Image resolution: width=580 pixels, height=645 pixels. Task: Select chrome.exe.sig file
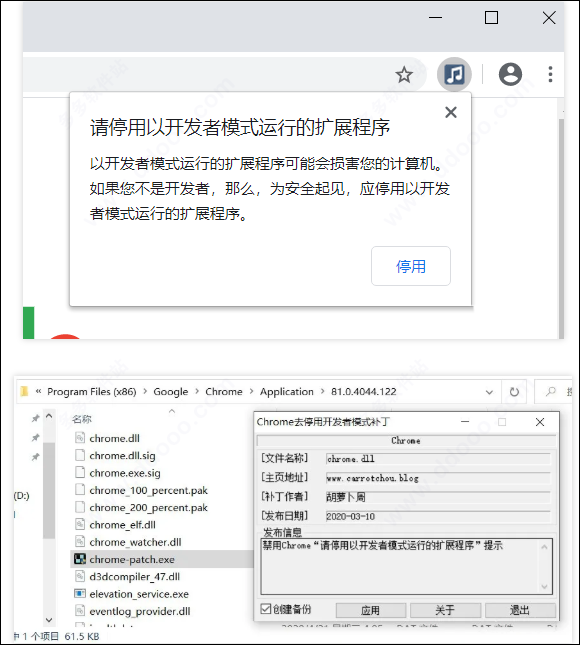125,473
